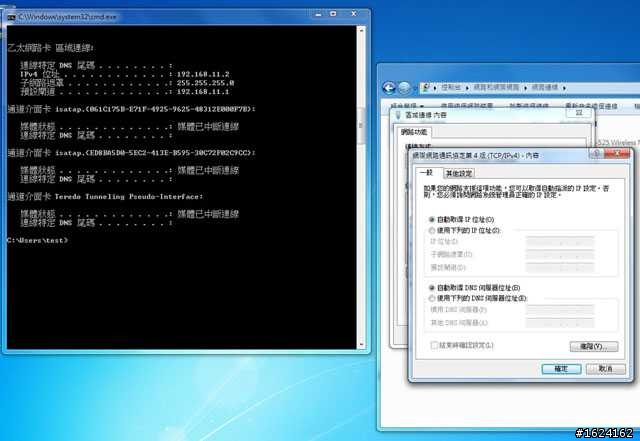Click the network plug icon in 區域連線 內容 title bar
The height and width of the screenshot is (441, 640).
399,115
